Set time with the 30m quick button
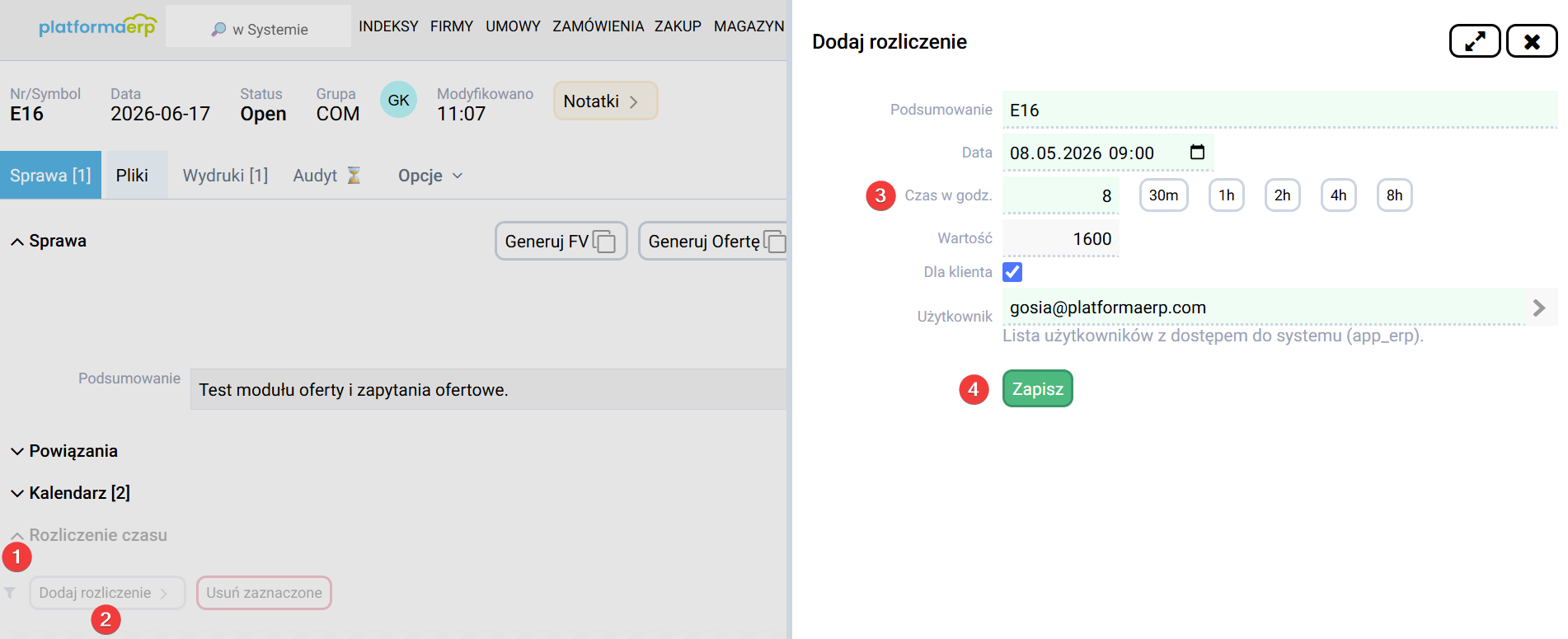This screenshot has width=1568, height=639. pos(1163,195)
